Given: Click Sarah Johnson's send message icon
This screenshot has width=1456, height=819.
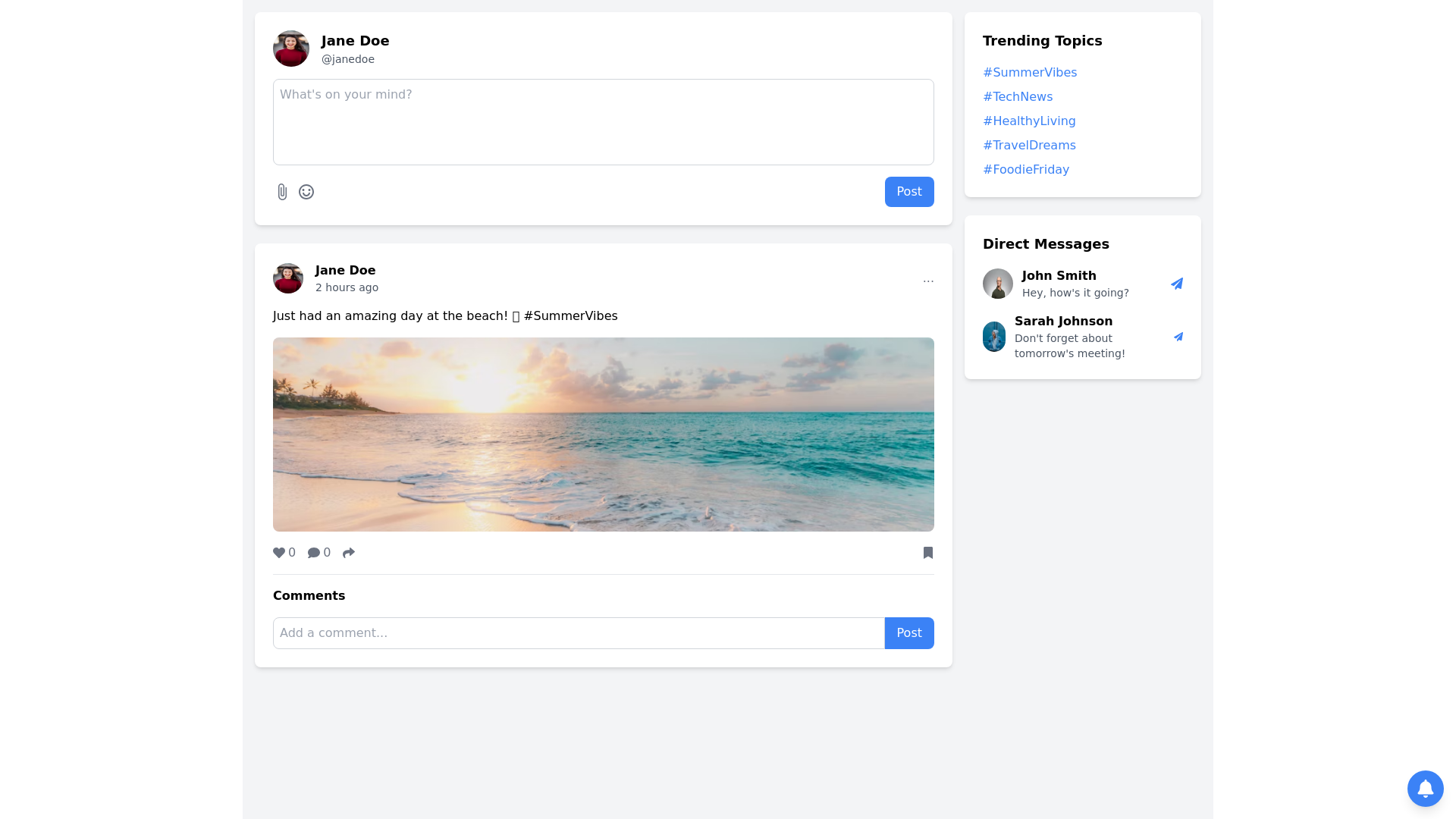Looking at the screenshot, I should pyautogui.click(x=1178, y=337).
